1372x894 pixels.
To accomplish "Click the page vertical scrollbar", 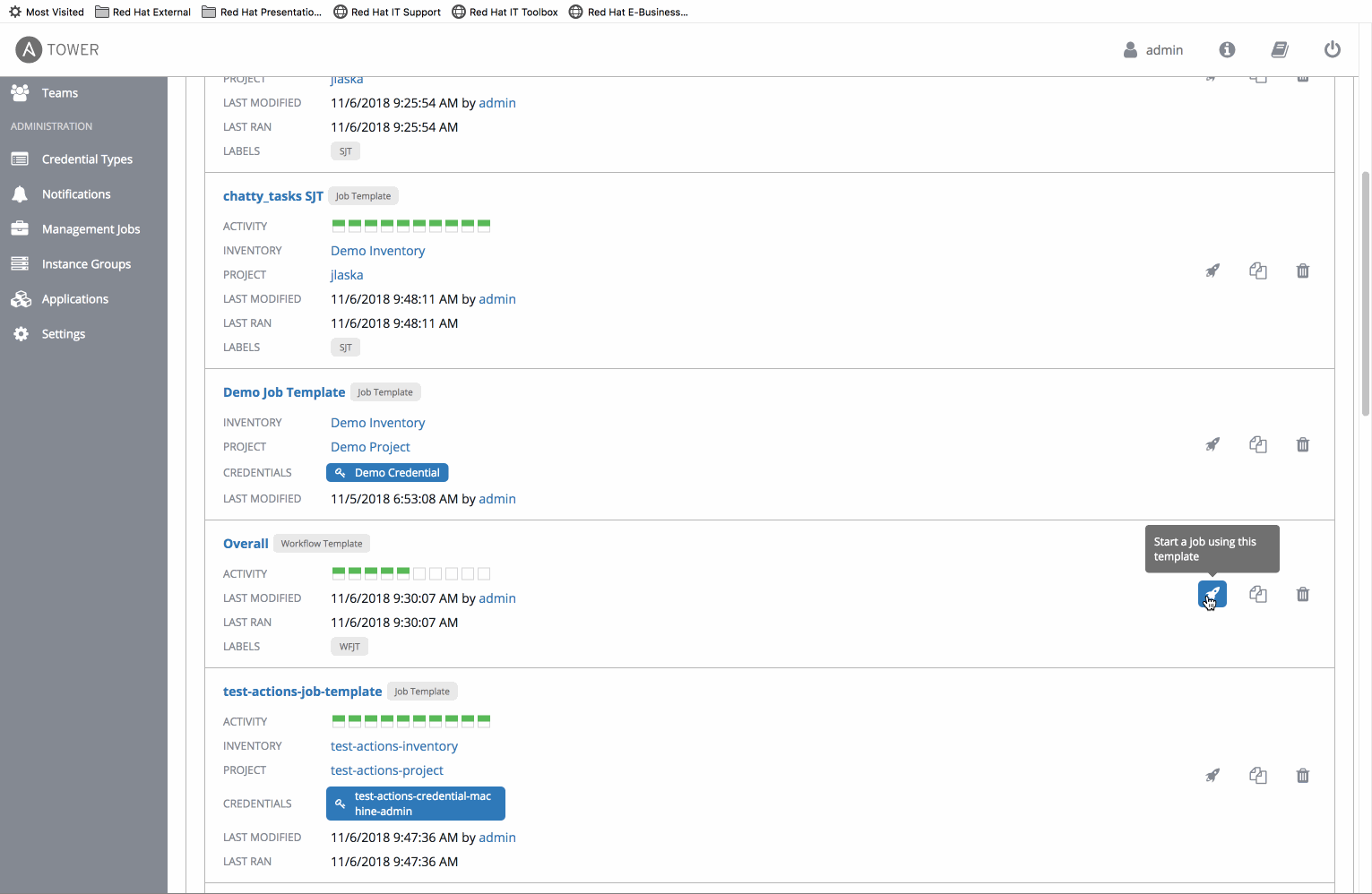I will 1366,293.
